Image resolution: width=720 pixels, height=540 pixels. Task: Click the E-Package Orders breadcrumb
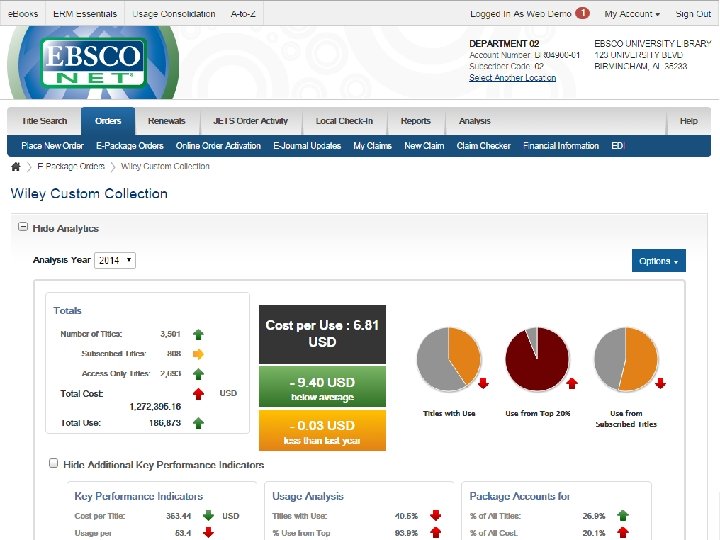tap(71, 166)
